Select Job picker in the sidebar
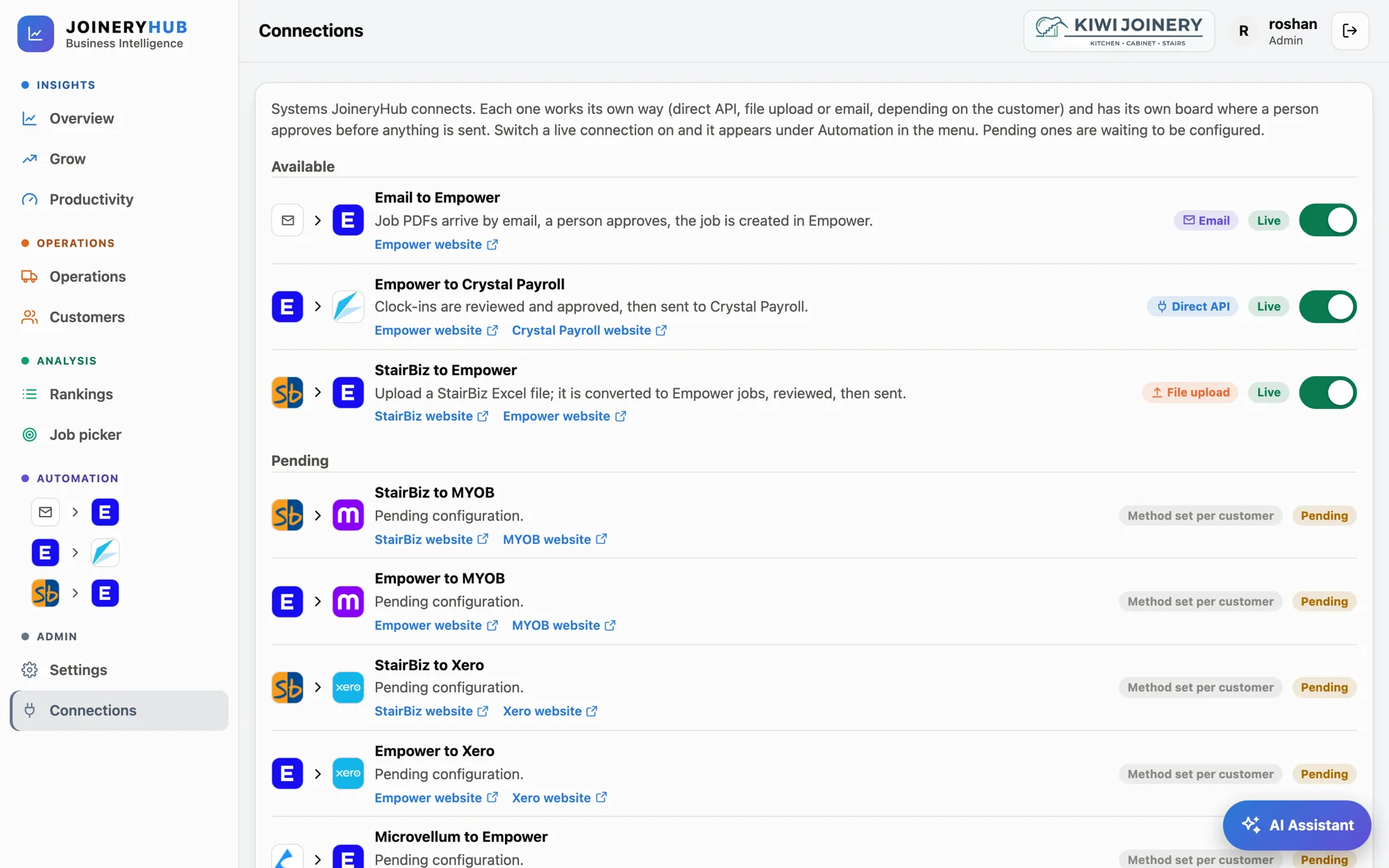 click(119, 435)
